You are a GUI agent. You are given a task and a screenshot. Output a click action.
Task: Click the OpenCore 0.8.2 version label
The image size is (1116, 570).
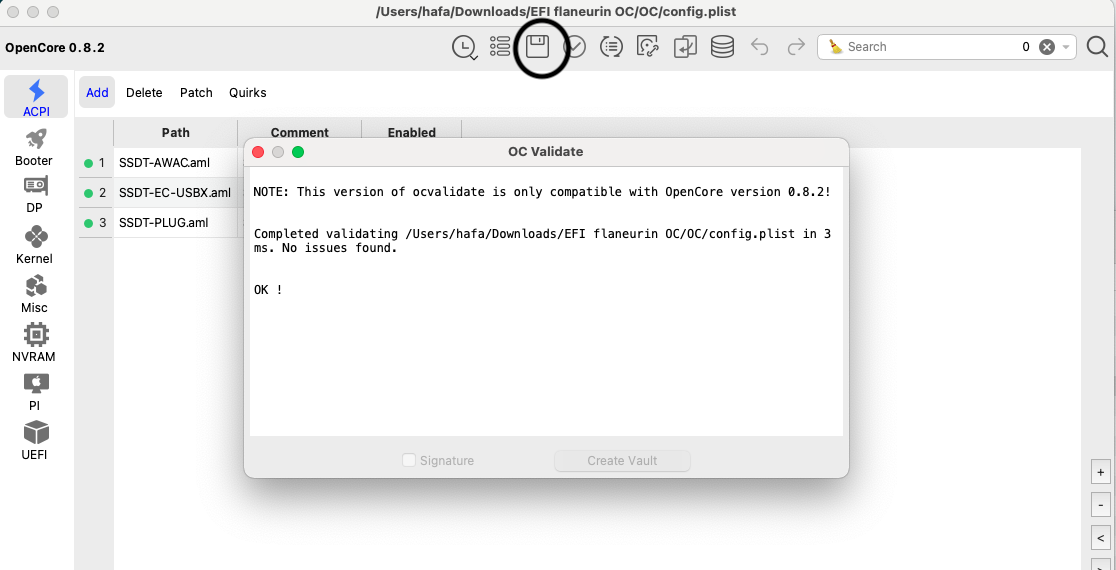(55, 48)
